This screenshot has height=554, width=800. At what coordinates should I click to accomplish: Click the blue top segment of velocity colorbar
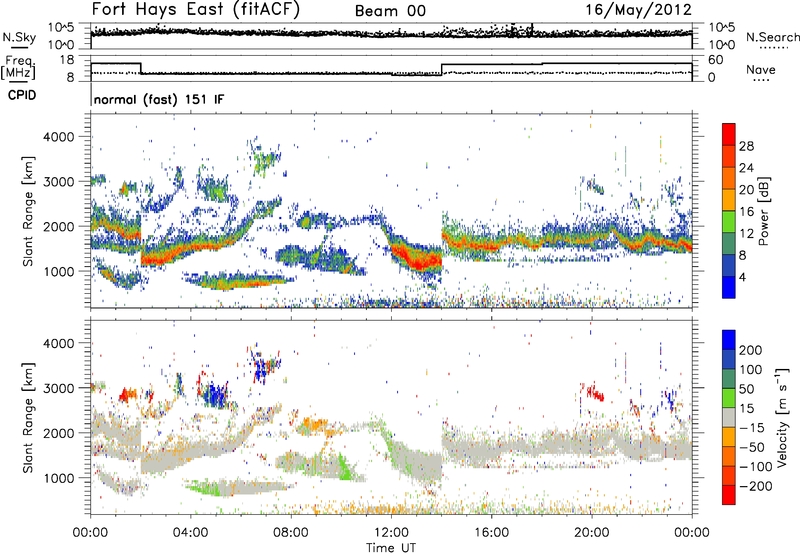coord(729,340)
